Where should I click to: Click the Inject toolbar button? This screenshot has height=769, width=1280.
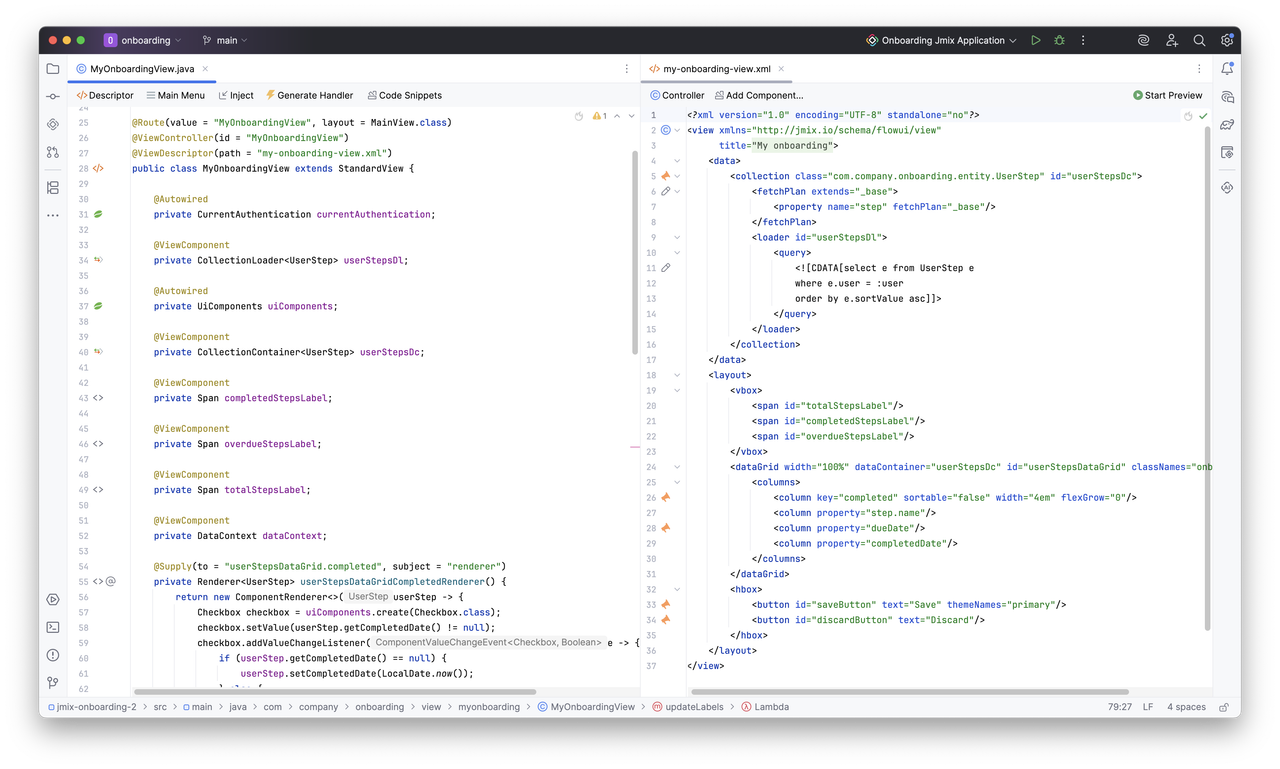click(x=236, y=95)
